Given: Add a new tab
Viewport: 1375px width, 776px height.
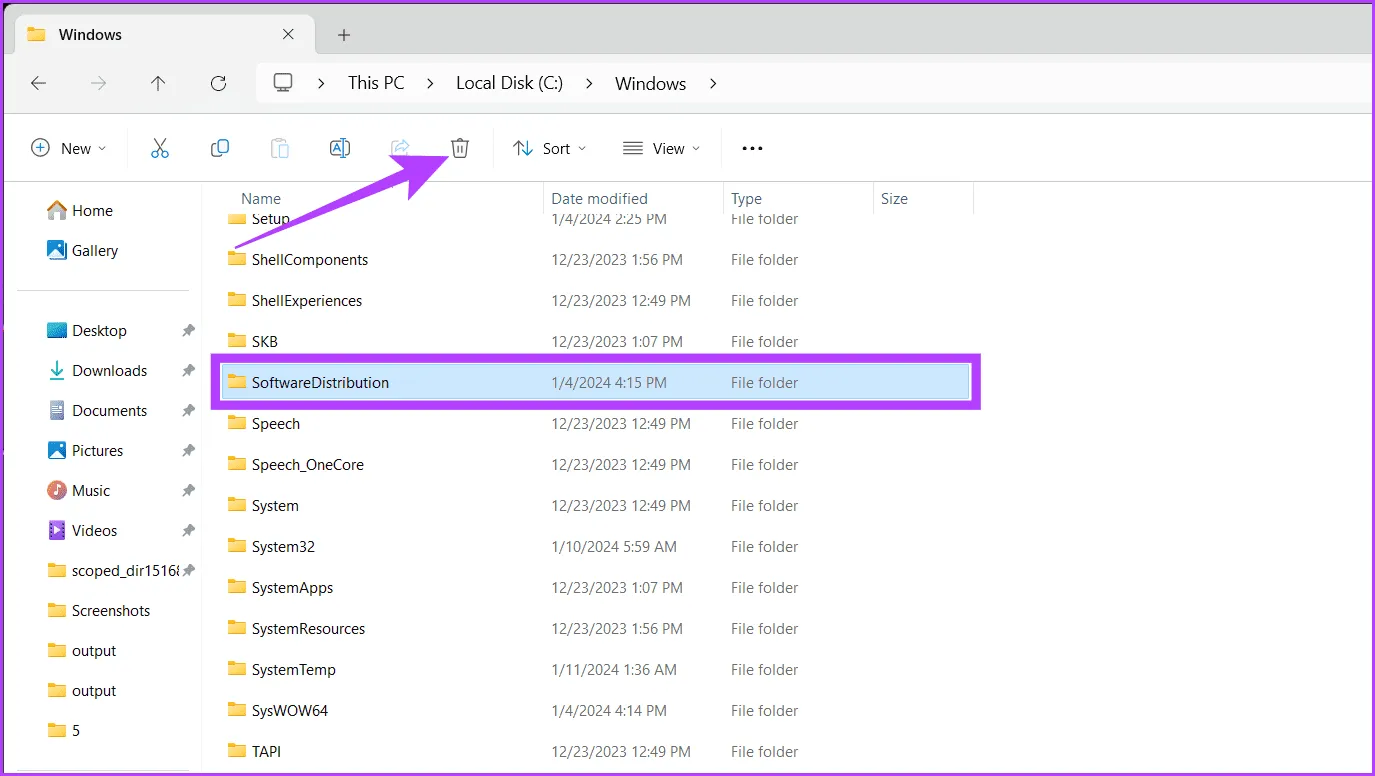Looking at the screenshot, I should point(344,35).
